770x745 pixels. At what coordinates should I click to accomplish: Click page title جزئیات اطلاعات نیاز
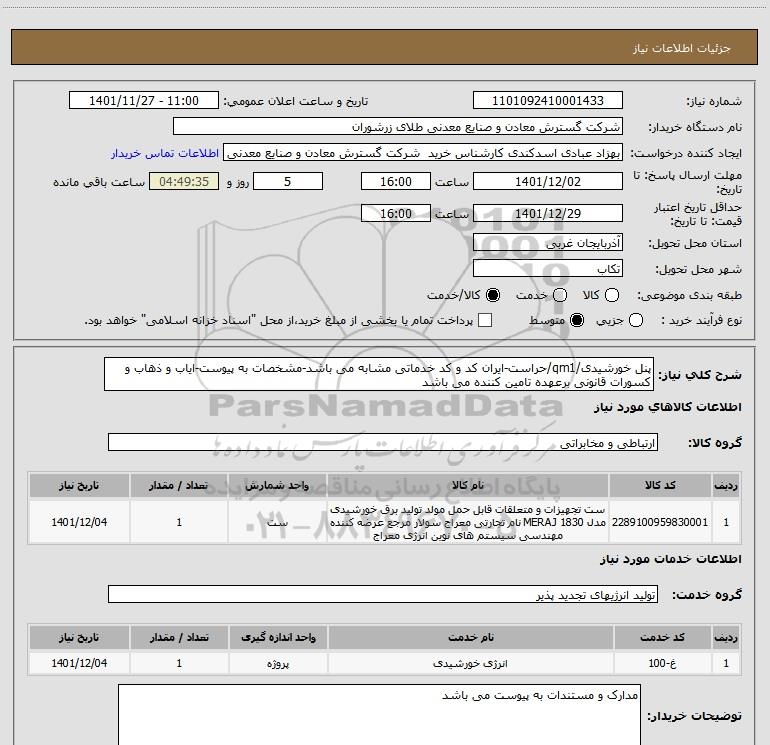point(681,48)
